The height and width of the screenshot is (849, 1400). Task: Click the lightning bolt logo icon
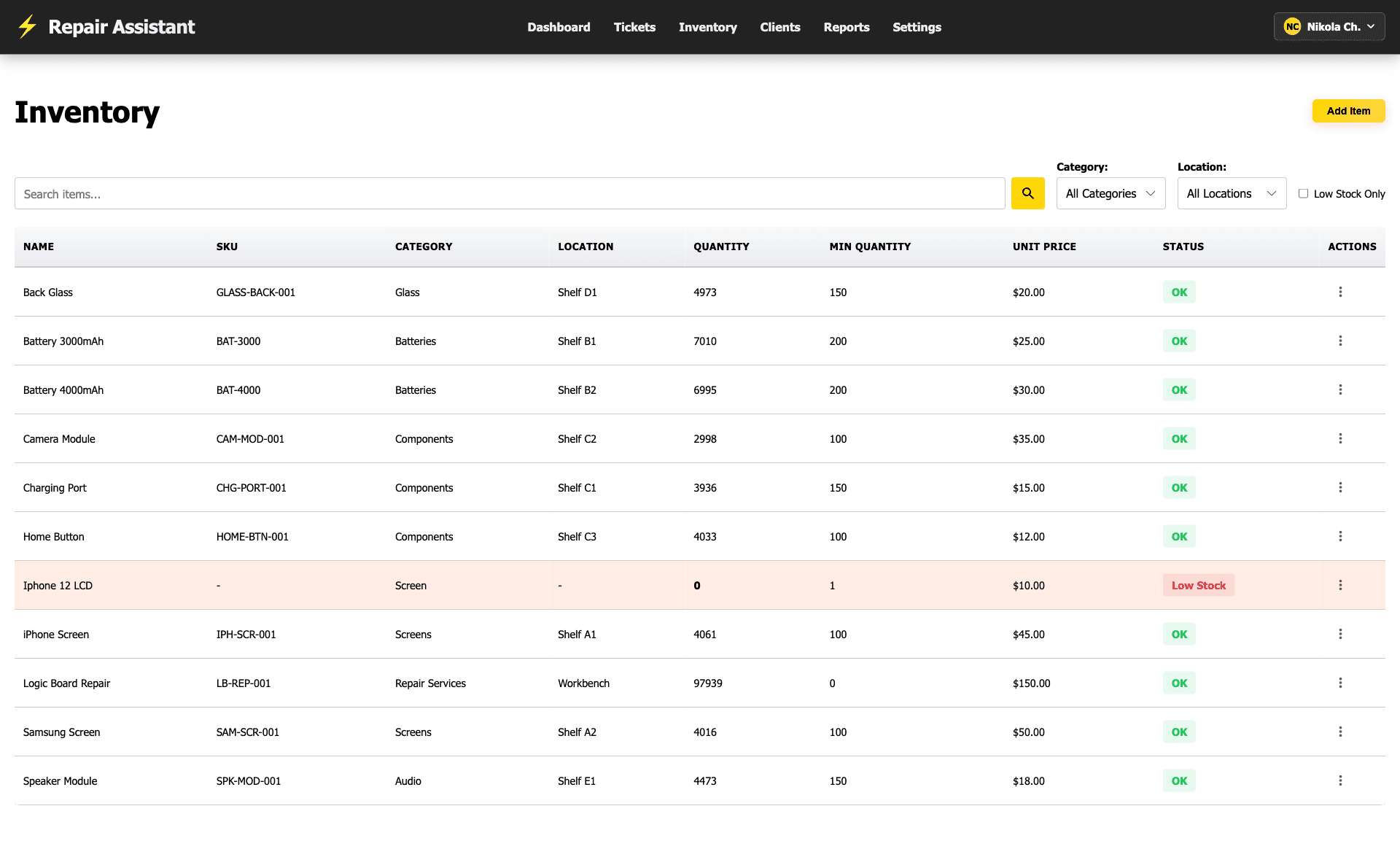pos(26,26)
